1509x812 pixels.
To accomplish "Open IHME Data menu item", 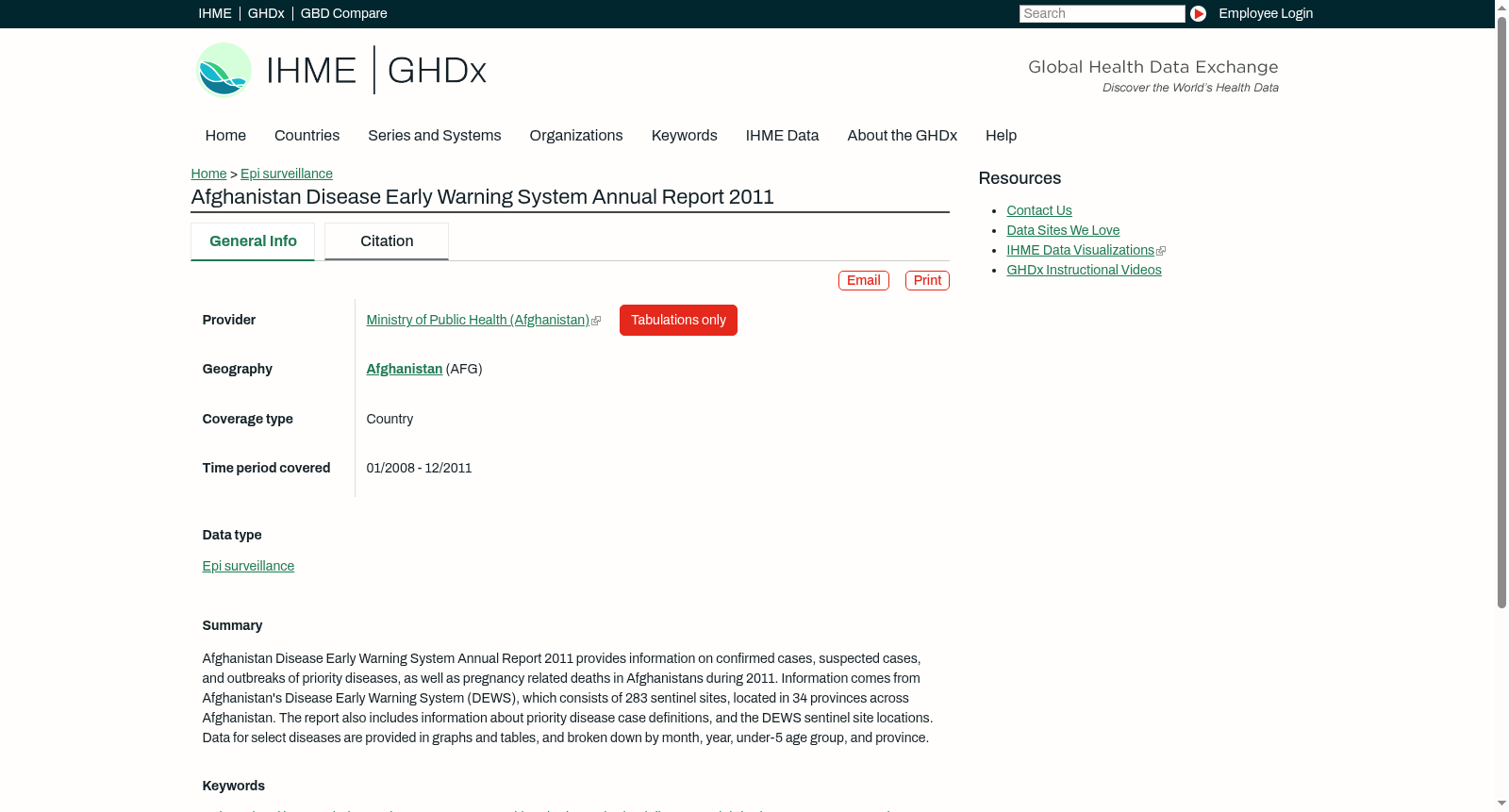I will click(782, 136).
